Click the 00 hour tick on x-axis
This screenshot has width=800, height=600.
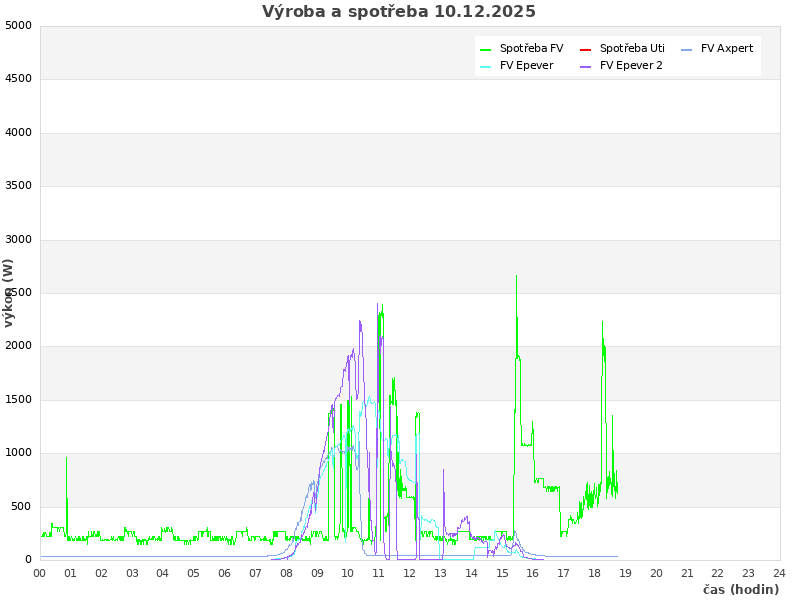coord(40,573)
